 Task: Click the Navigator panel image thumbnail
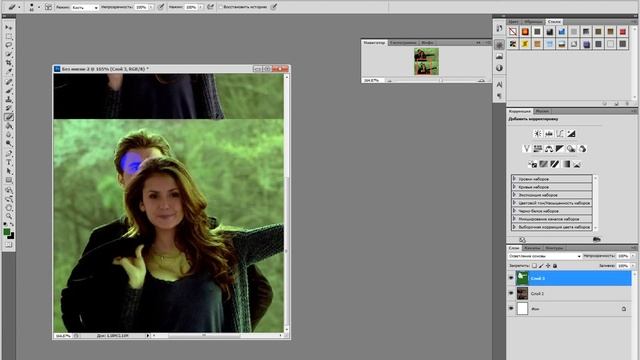[427, 61]
